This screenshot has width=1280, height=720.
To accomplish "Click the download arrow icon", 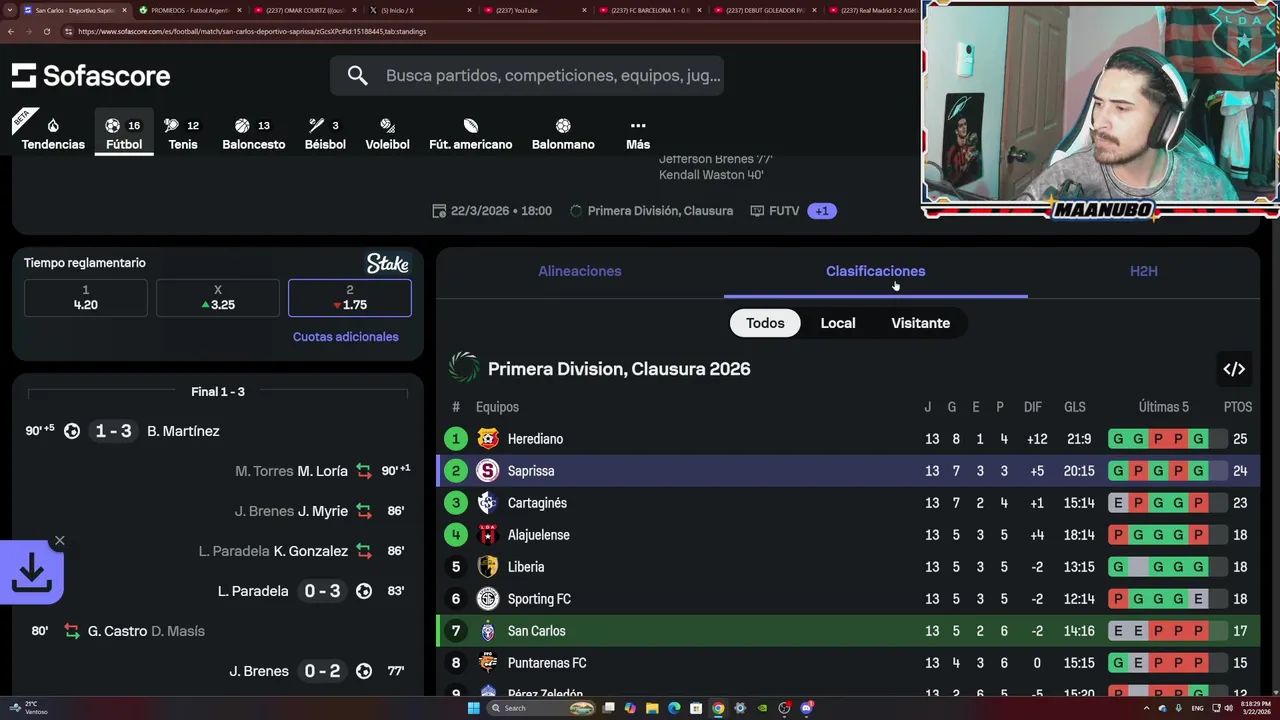I will tap(32, 573).
